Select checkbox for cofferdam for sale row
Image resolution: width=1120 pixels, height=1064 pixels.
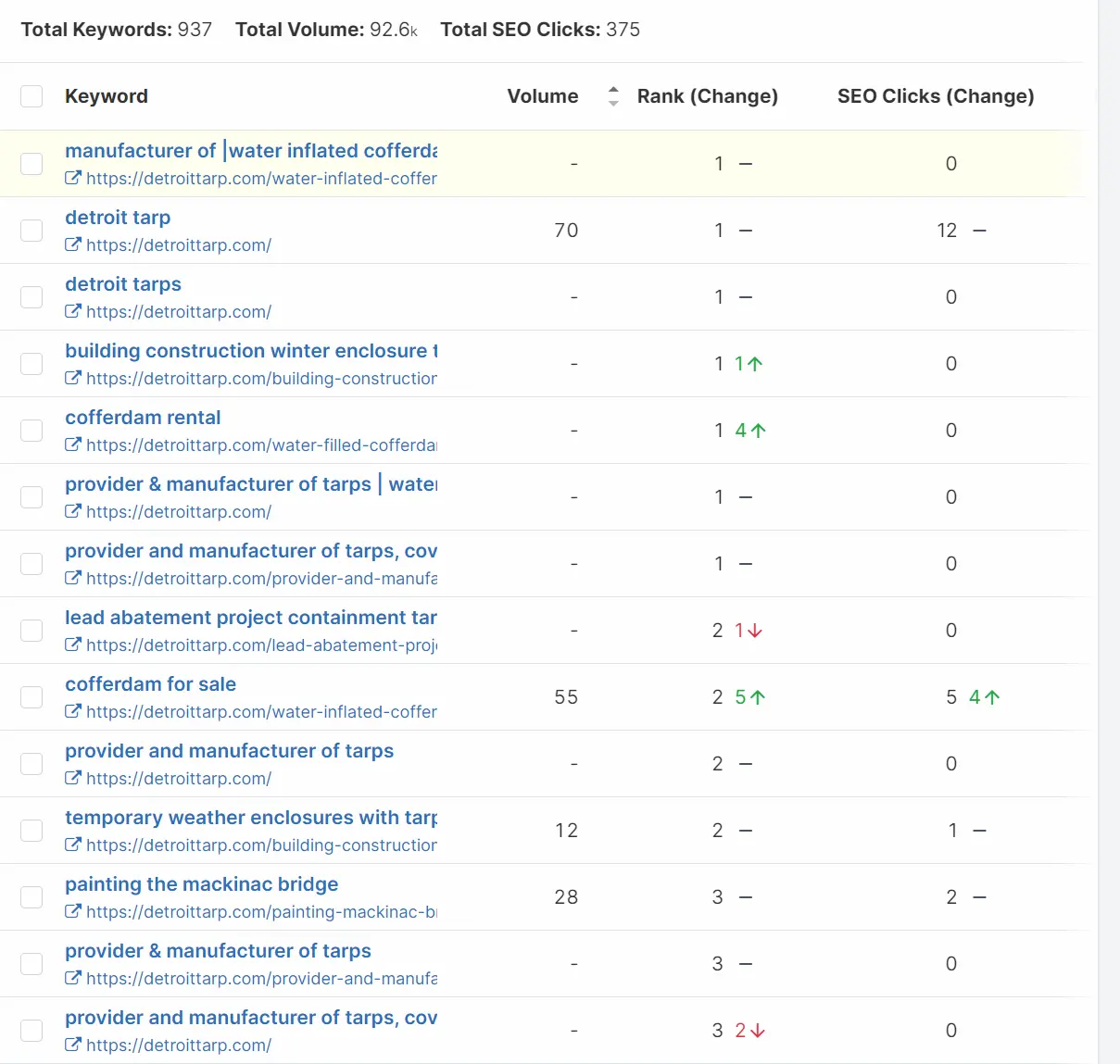[x=31, y=697]
